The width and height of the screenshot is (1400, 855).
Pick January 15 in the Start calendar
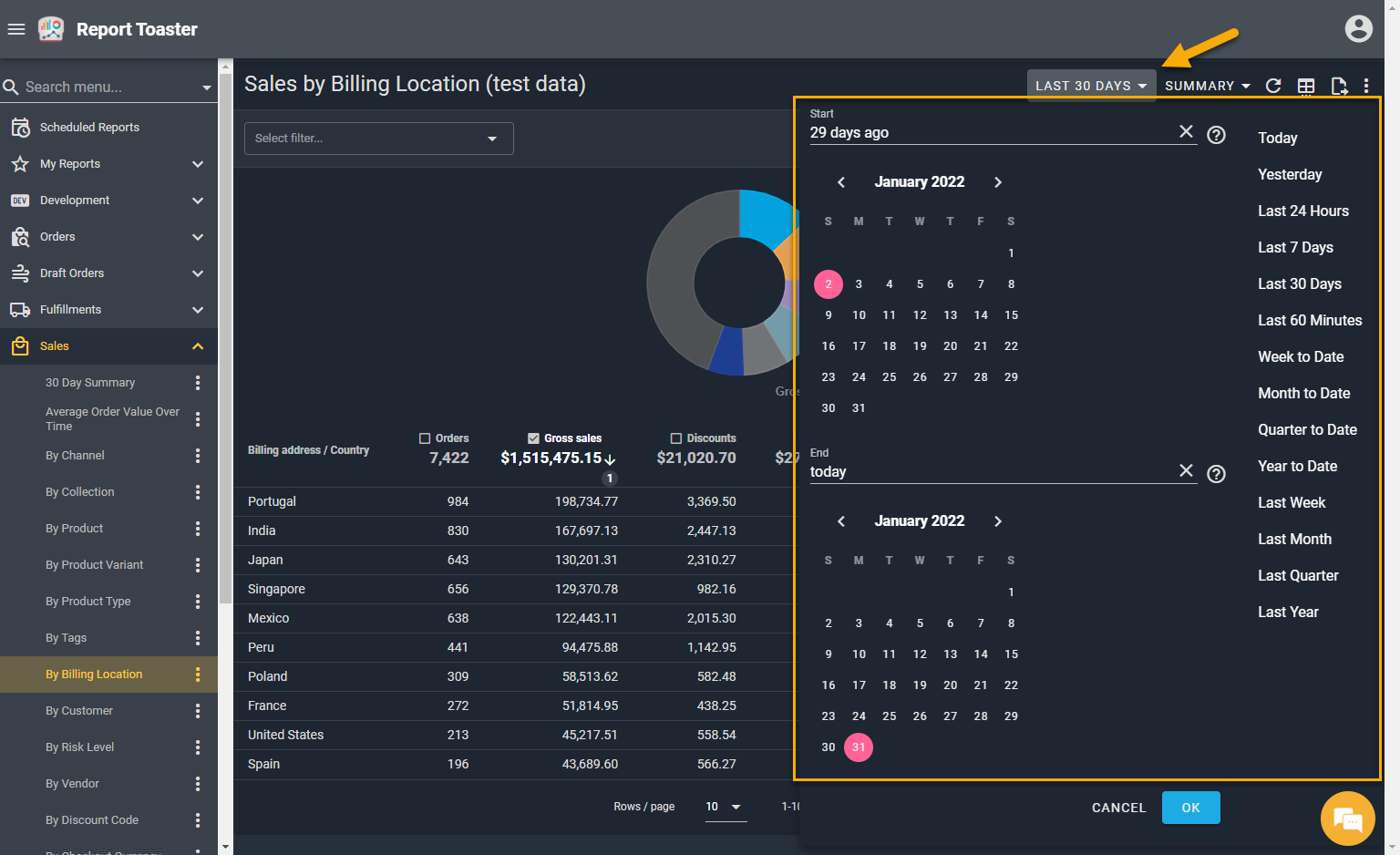1011,315
